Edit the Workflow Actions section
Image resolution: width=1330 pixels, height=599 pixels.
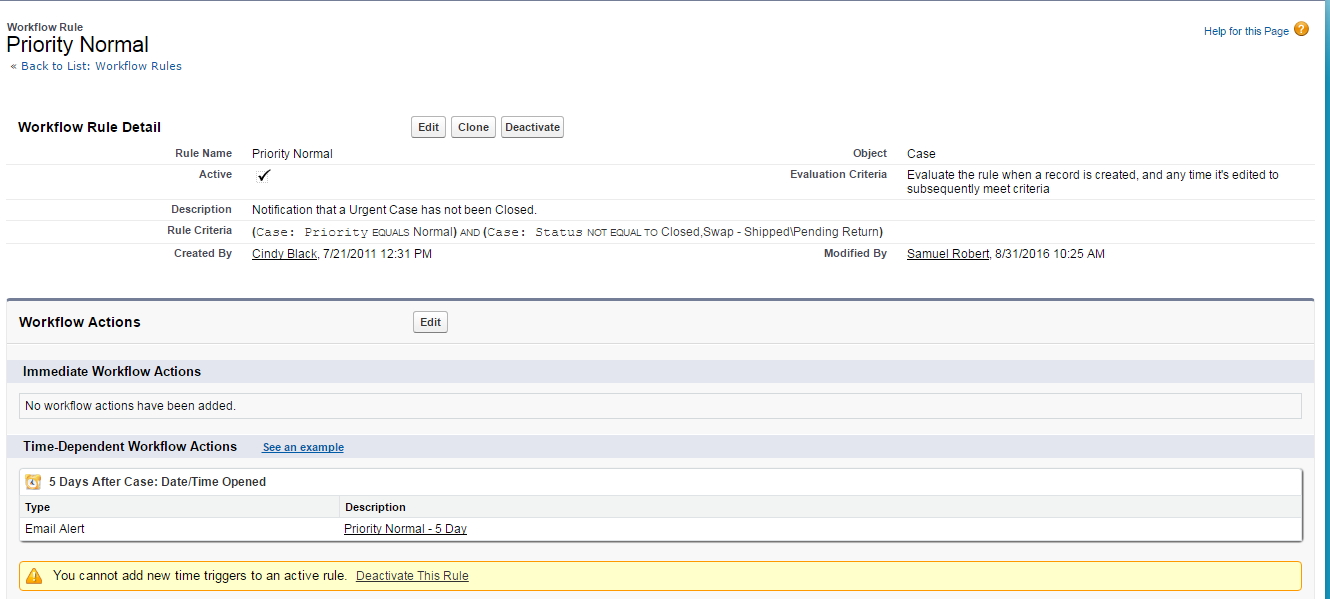point(430,322)
